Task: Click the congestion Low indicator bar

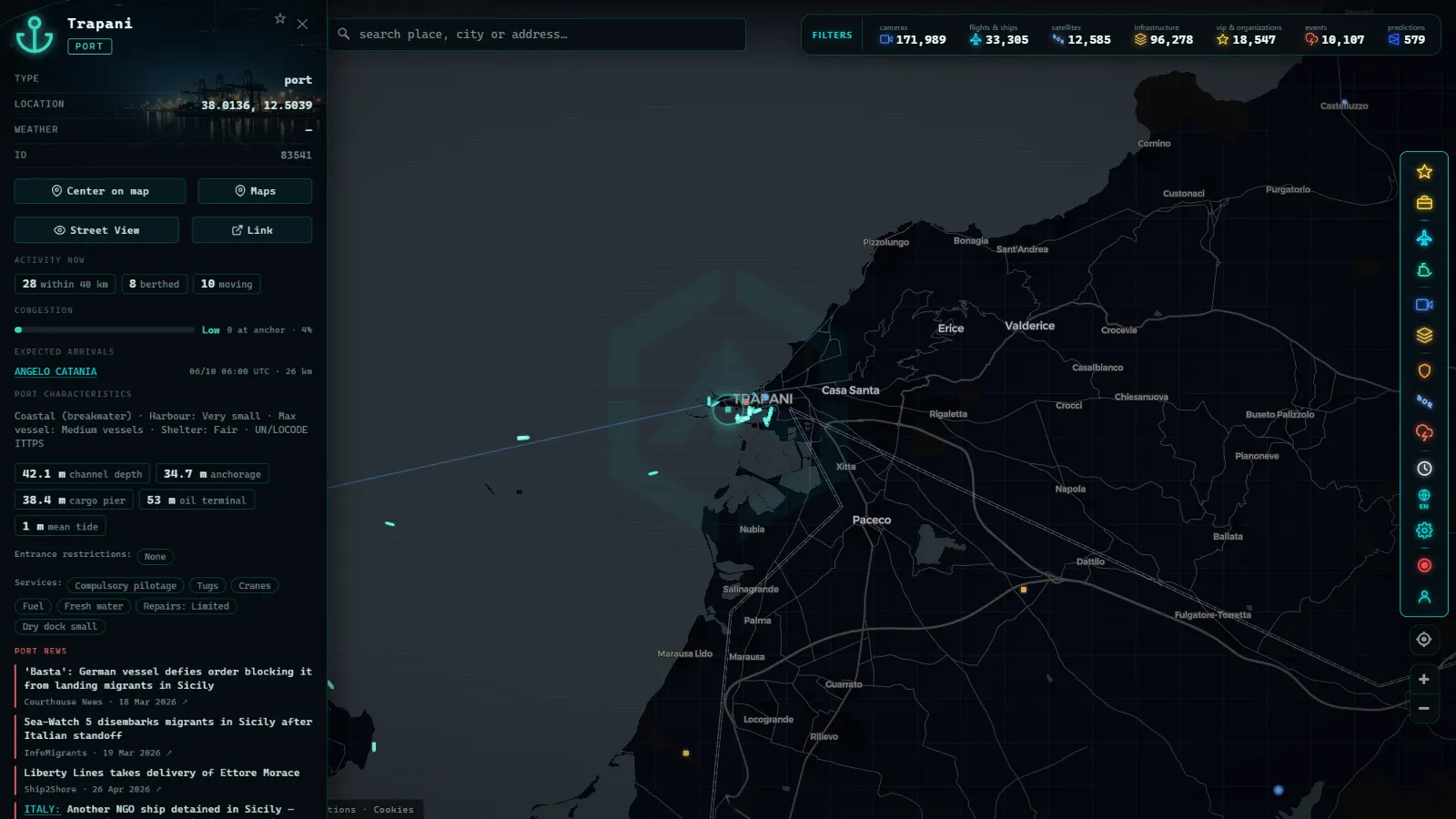Action: [105, 330]
